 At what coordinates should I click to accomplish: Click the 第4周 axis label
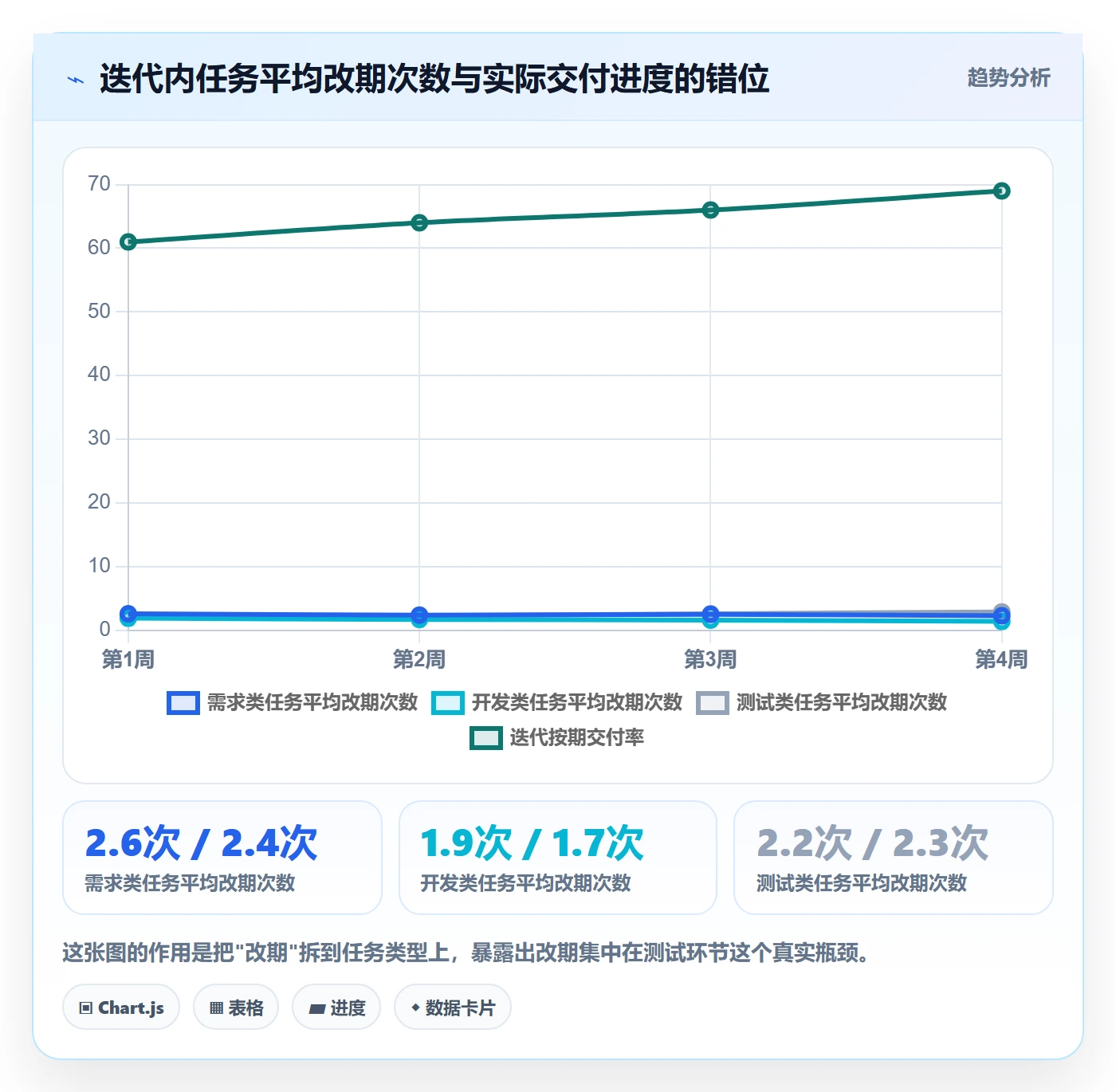click(1002, 660)
